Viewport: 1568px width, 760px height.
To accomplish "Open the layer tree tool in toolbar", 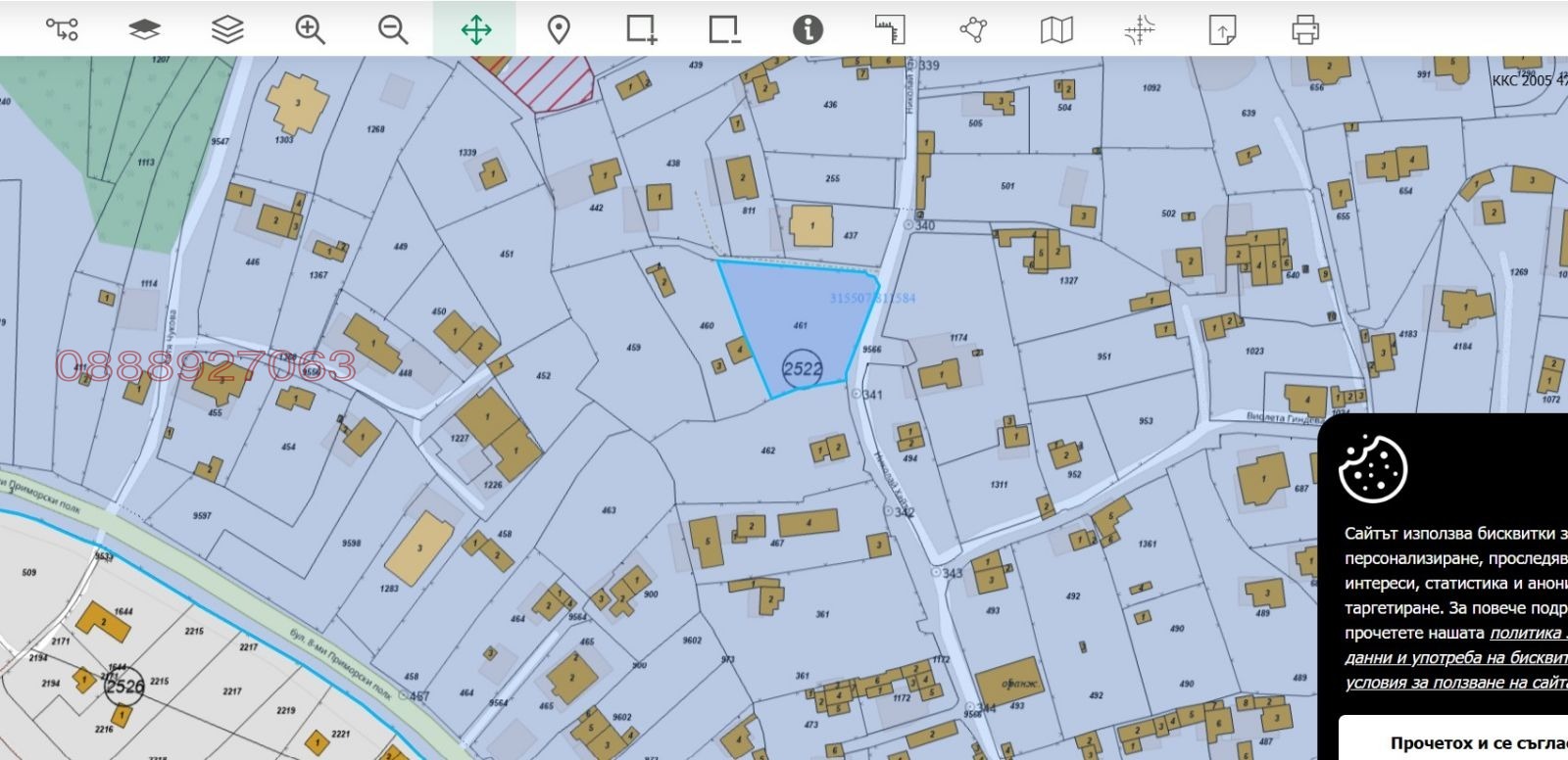I will tap(62, 29).
